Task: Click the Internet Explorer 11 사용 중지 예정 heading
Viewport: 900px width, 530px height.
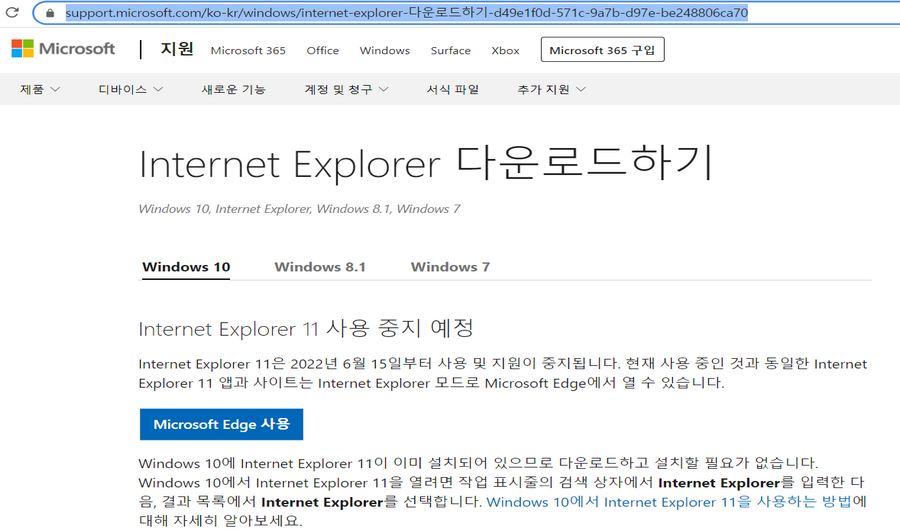Action: pos(306,328)
